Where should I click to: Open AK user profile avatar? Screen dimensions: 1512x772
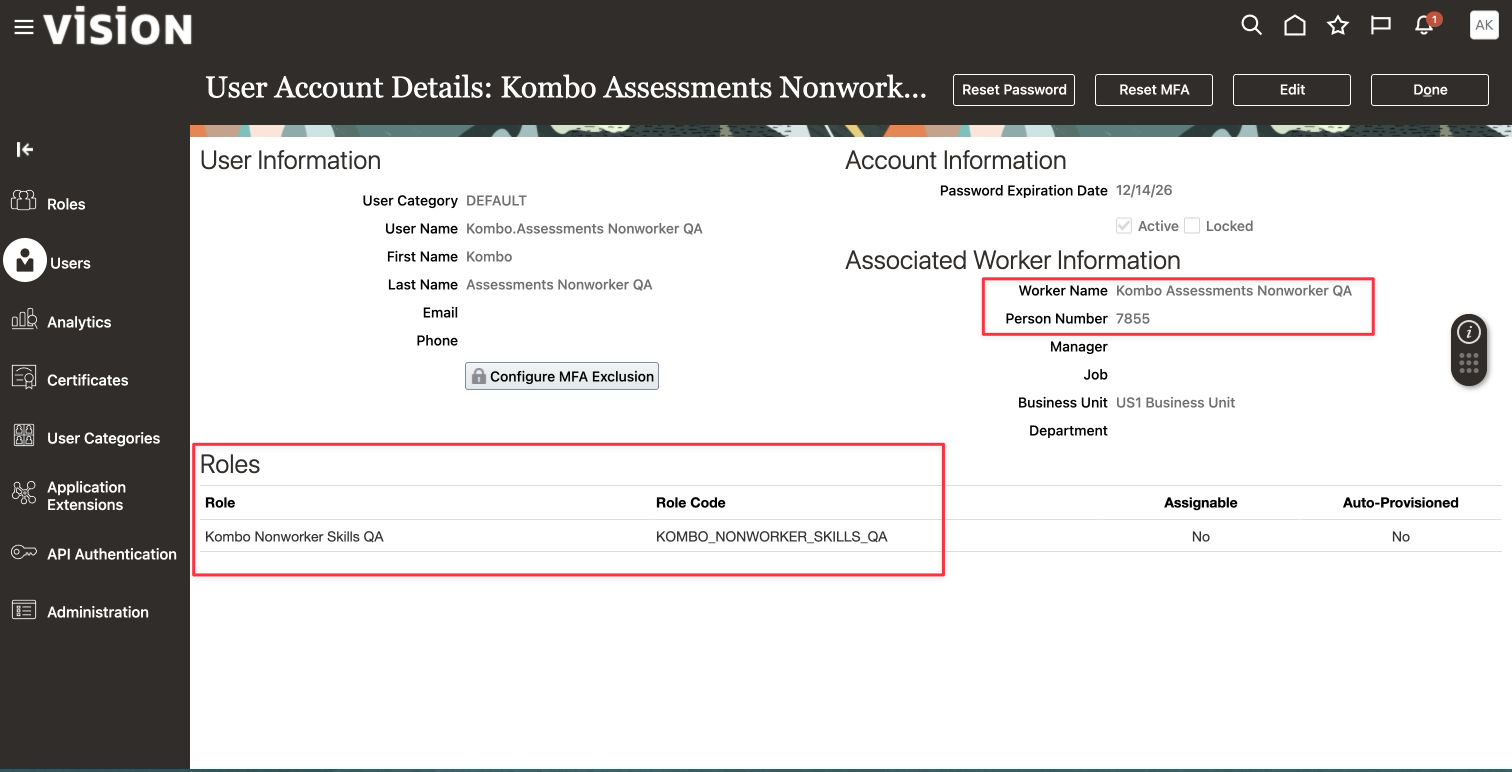tap(1484, 25)
